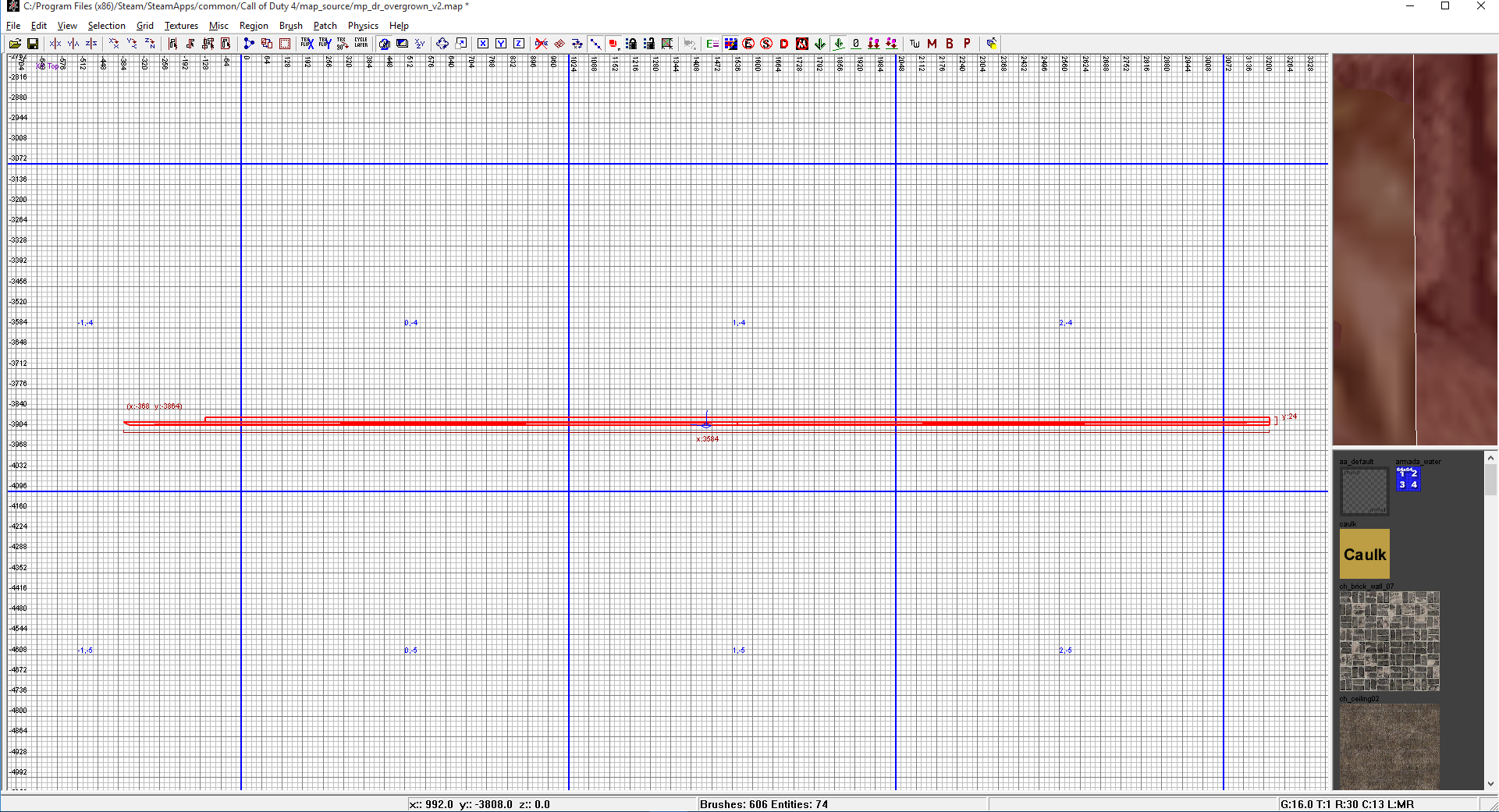Open the Brush menu
1499x812 pixels.
(290, 26)
